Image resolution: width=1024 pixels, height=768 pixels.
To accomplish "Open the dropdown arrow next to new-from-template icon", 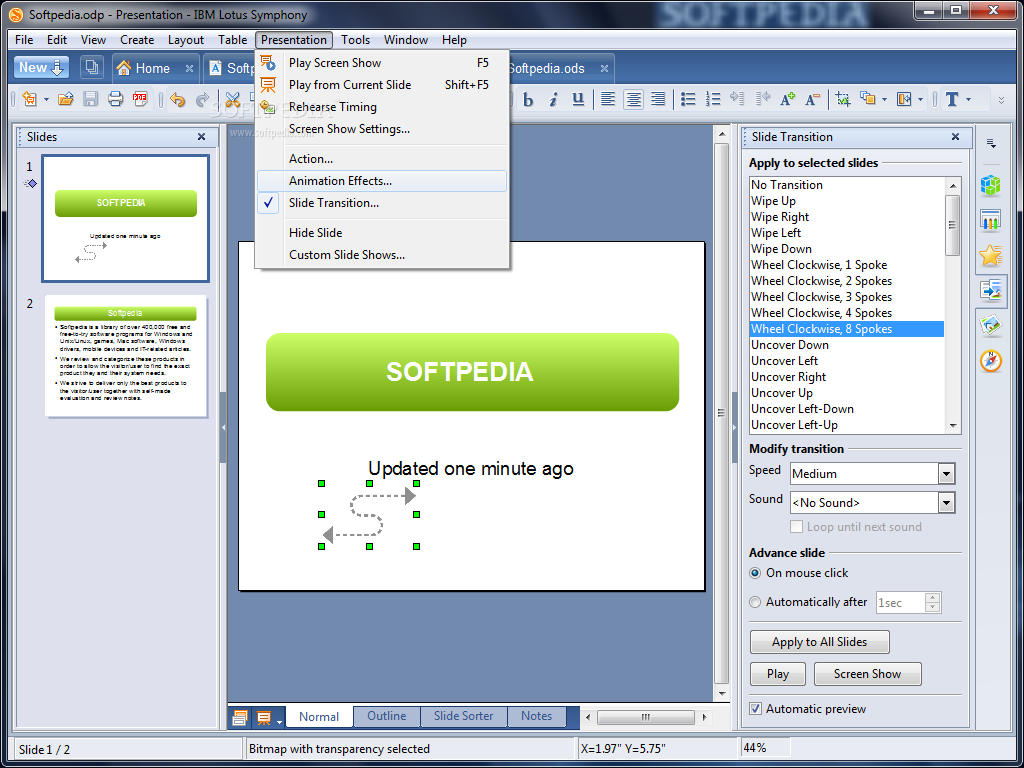I will [x=46, y=100].
